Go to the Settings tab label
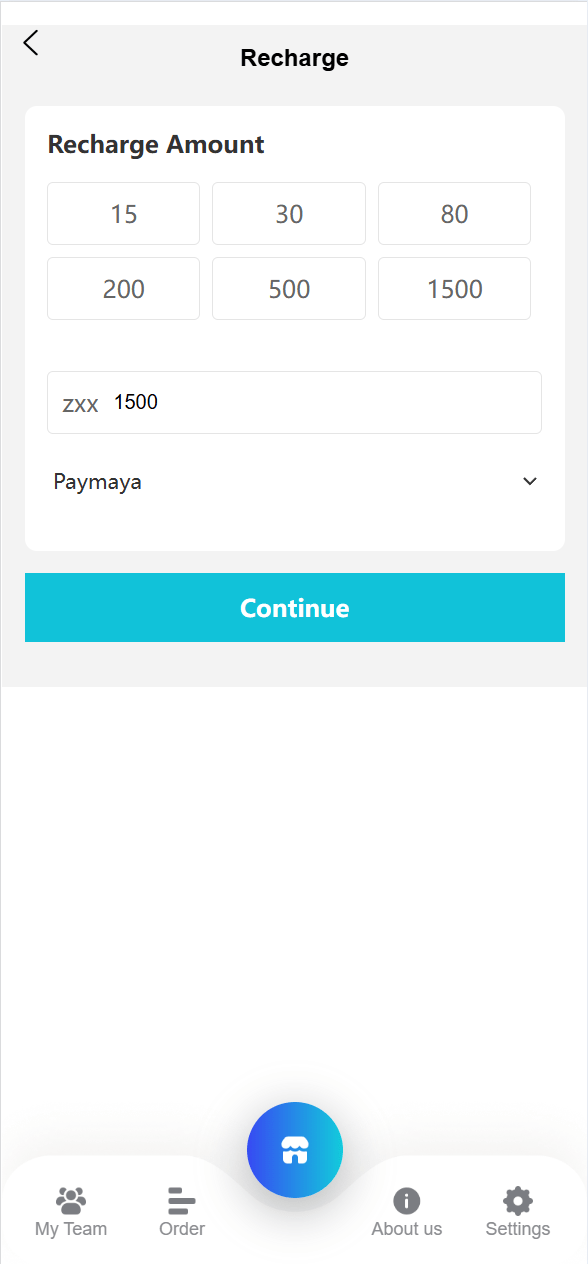 (x=518, y=1229)
